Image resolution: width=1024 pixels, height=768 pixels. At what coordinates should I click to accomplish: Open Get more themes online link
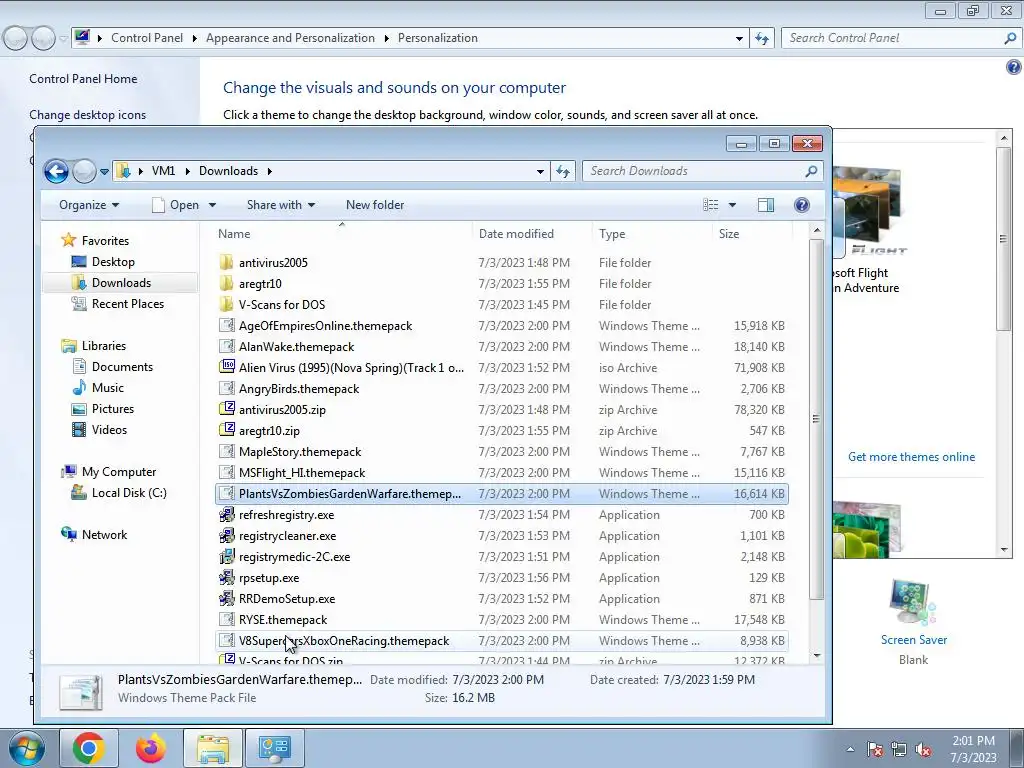(x=911, y=457)
